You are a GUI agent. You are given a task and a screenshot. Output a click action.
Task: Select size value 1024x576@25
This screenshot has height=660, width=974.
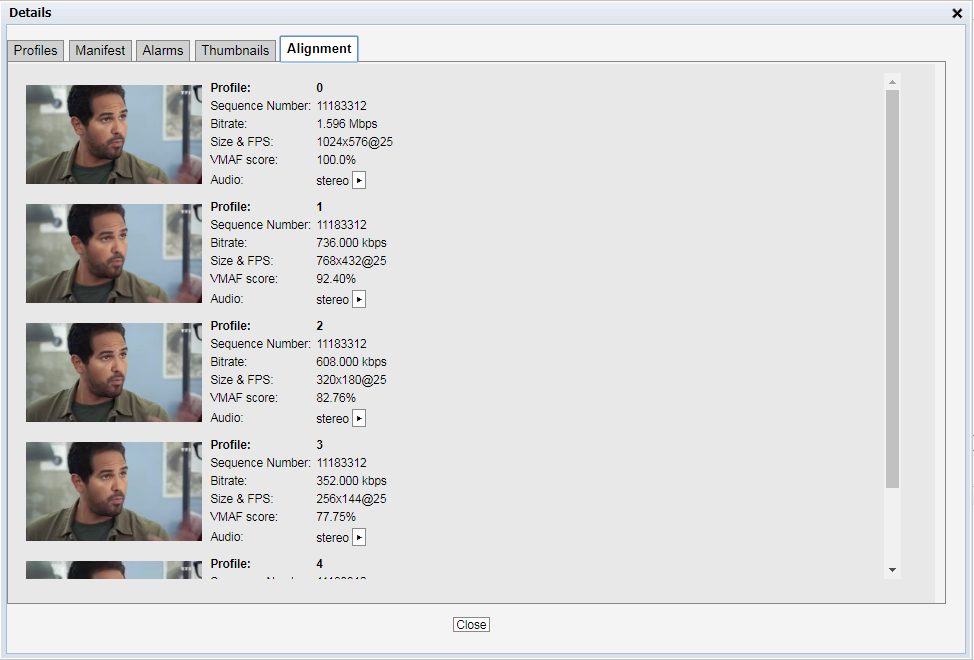pos(355,142)
